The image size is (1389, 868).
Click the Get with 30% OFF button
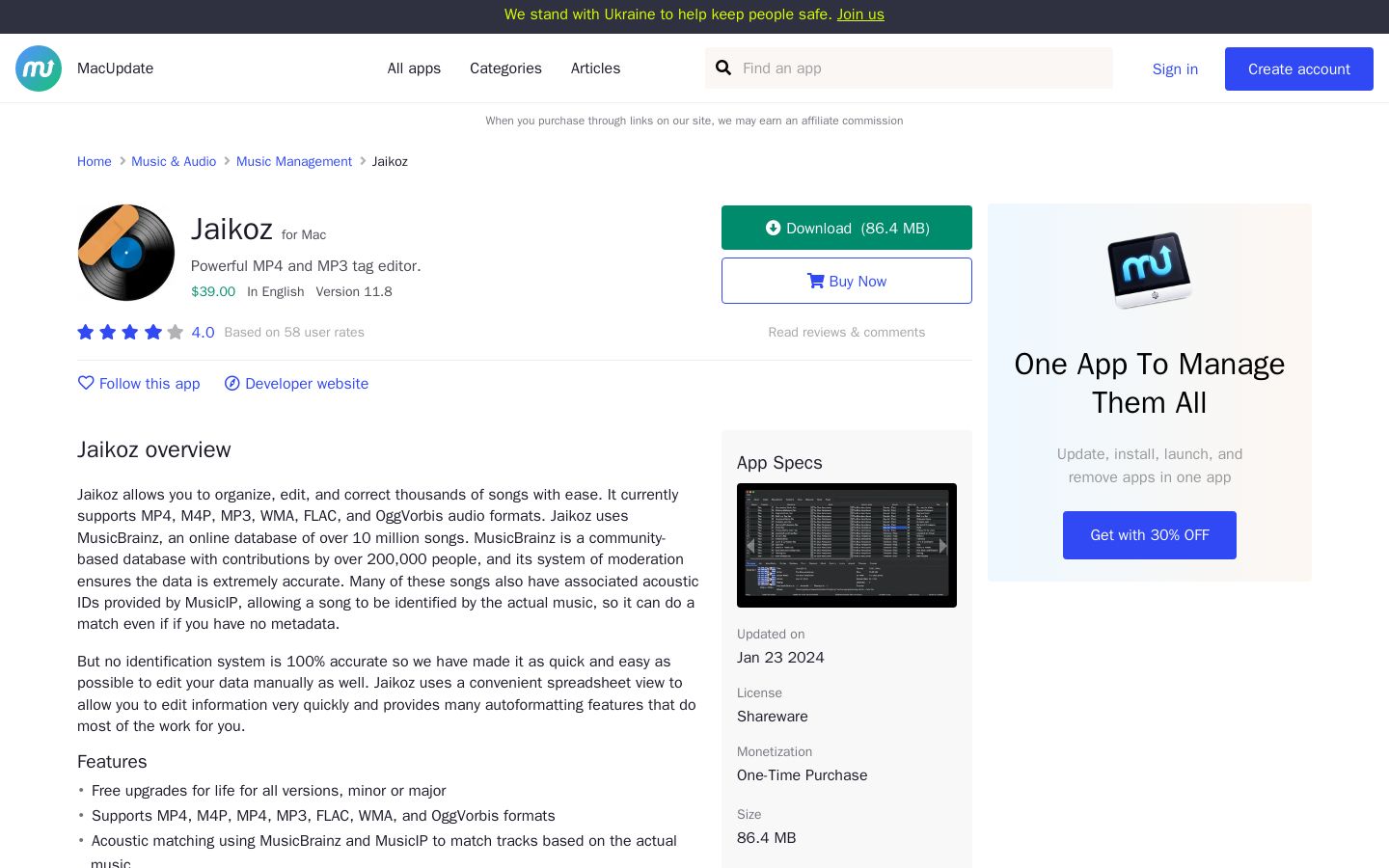click(1150, 535)
